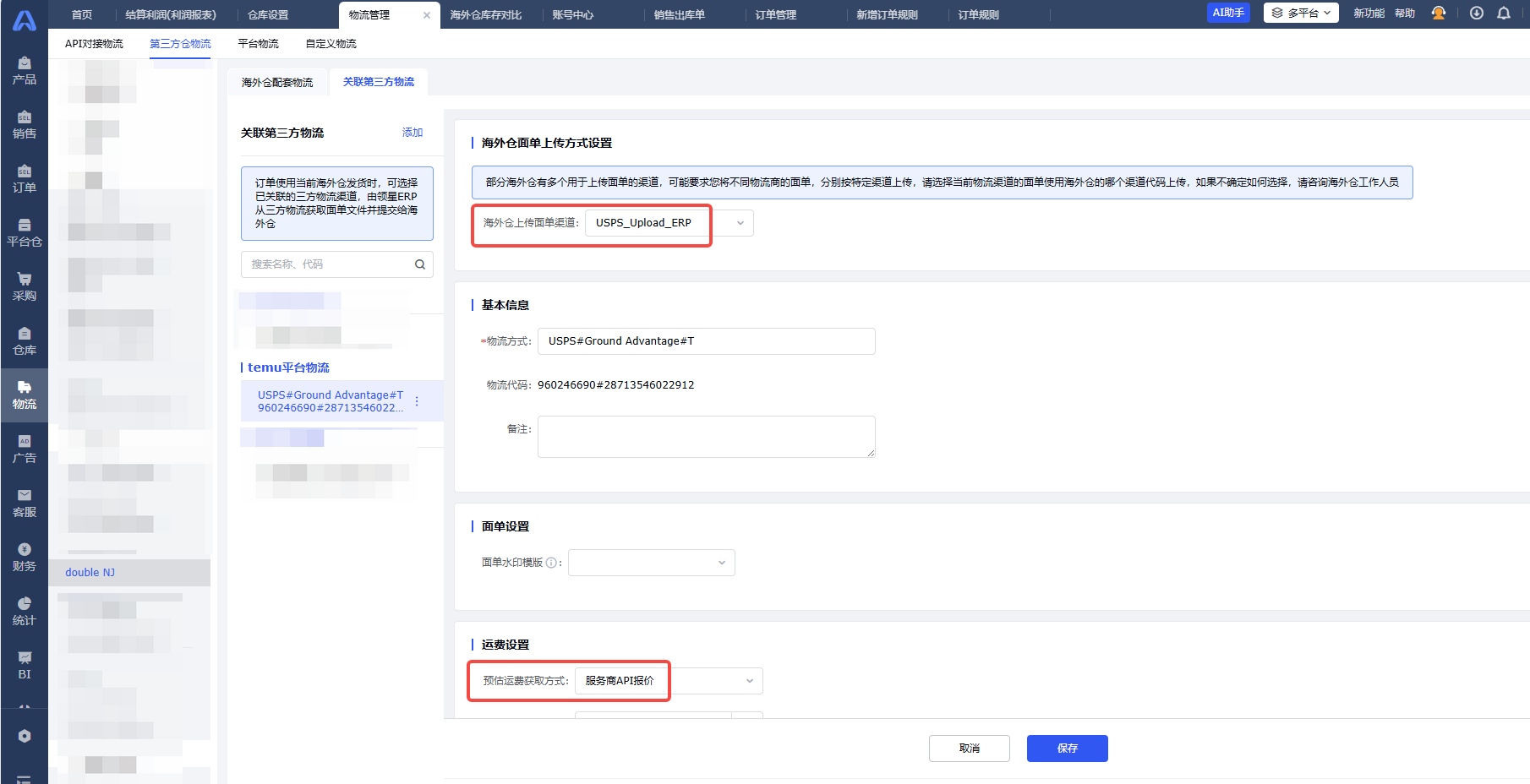Click the customer support avatar icon
Screen dimensions: 1530x784
click(x=1439, y=14)
